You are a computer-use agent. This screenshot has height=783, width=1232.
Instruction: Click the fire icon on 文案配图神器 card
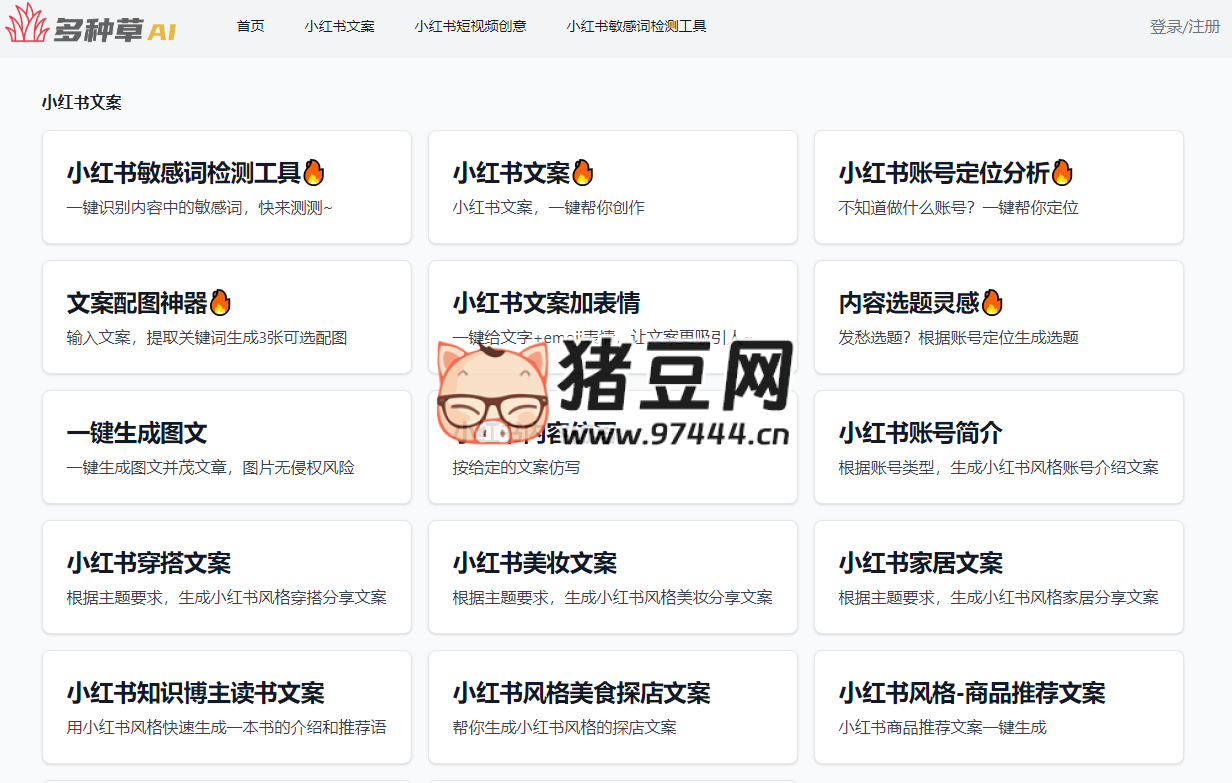point(220,302)
